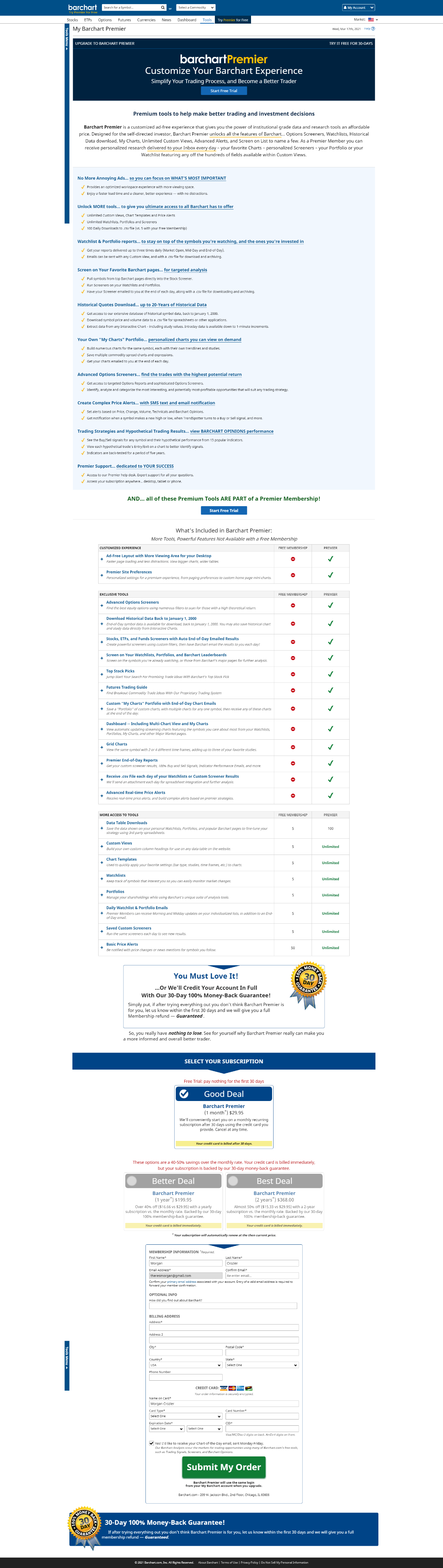Expand Chart Templates plus icon
This screenshot has height=1568, width=443.
pyautogui.click(x=102, y=863)
